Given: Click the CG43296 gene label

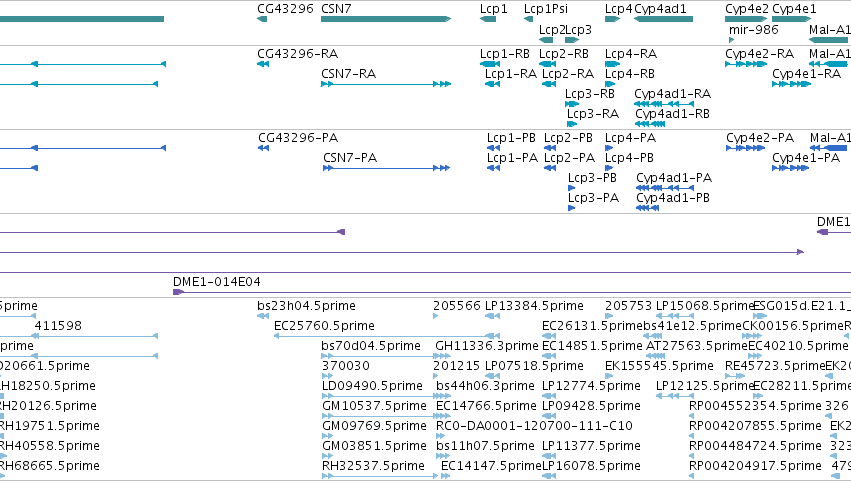Looking at the screenshot, I should pos(285,9).
